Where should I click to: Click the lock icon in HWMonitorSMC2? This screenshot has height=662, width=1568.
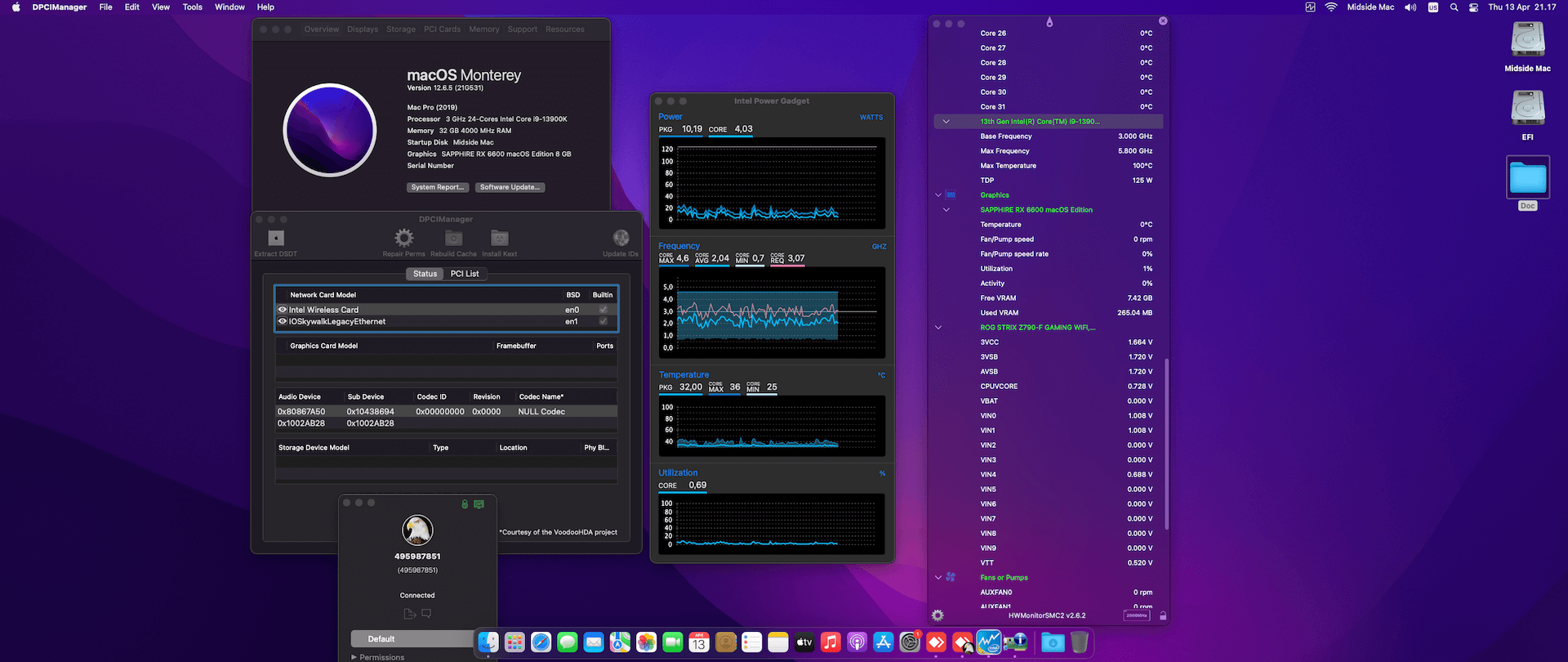point(1162,615)
